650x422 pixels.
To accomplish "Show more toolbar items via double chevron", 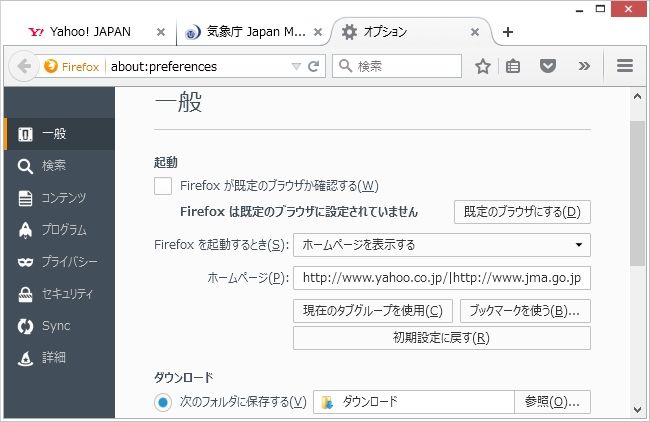I will point(584,66).
